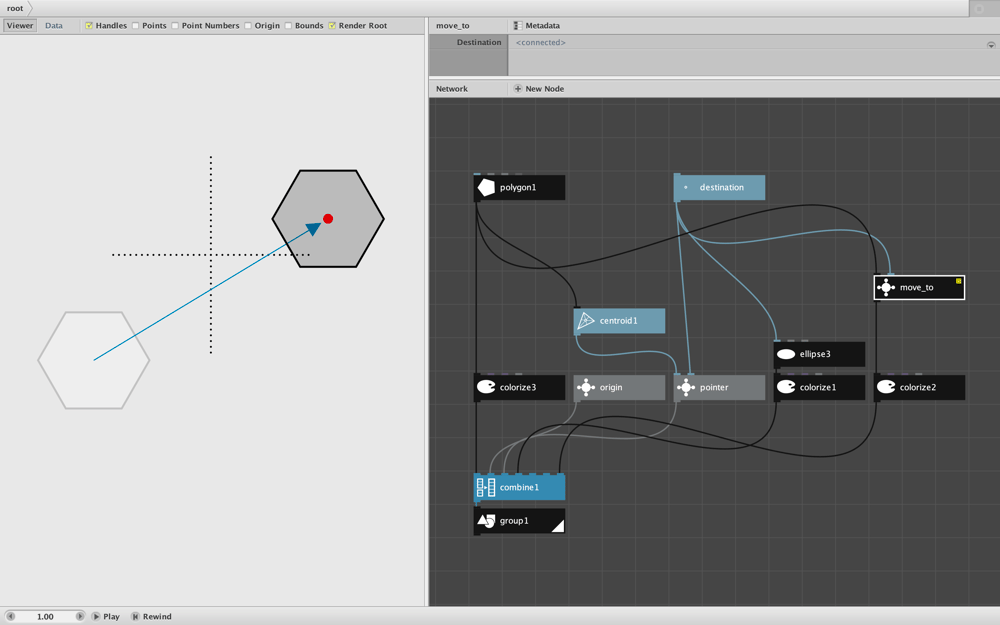Viewport: 1000px width, 625px height.
Task: Select the combine1 node's list icon
Action: pos(486,487)
